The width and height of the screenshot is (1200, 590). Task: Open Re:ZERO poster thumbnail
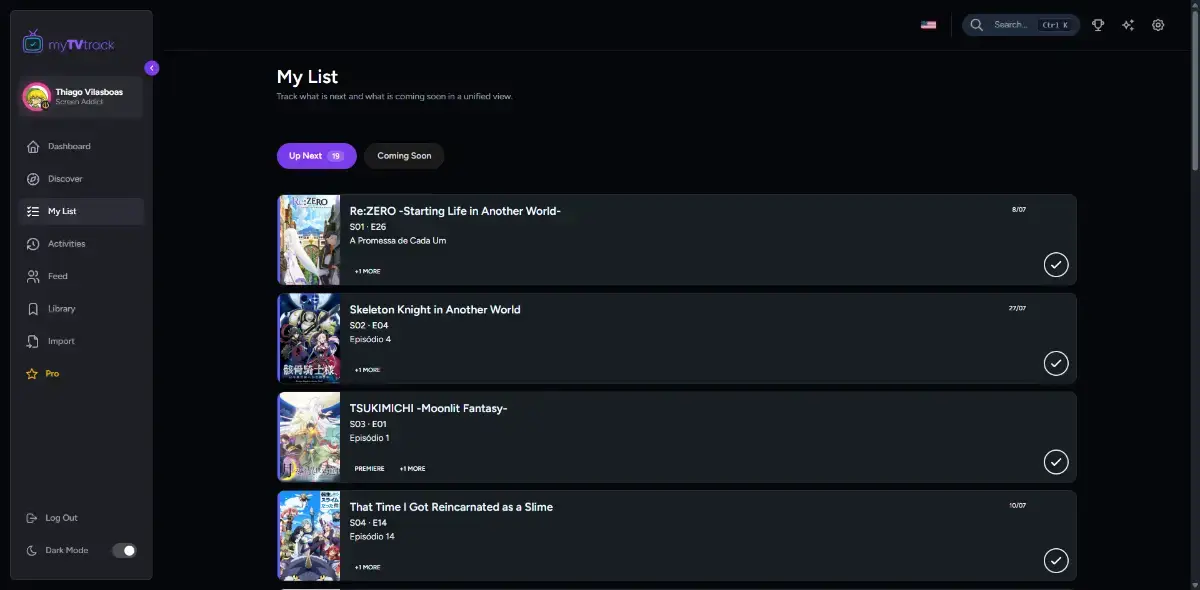(309, 240)
